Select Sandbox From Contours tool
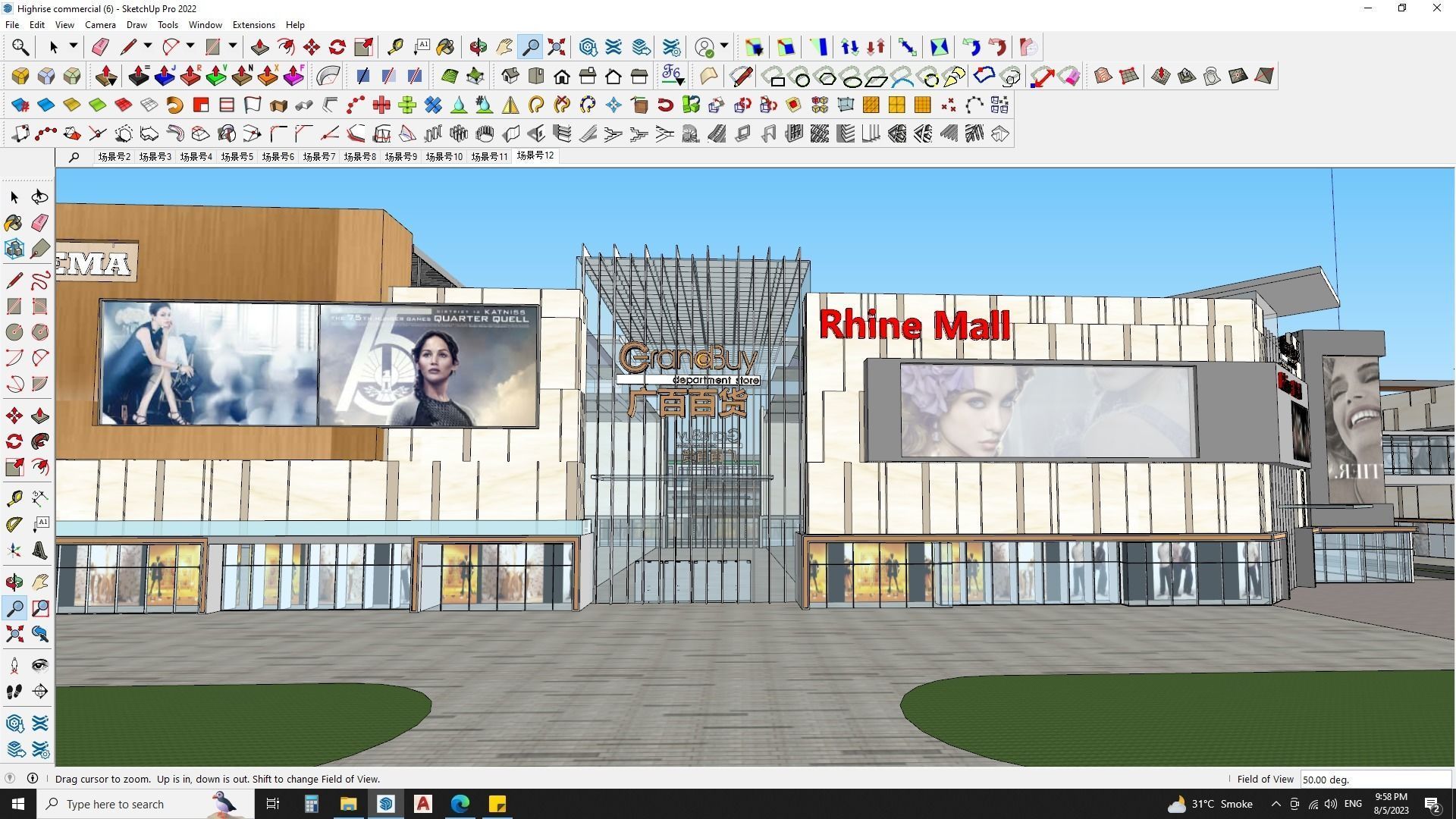The height and width of the screenshot is (819, 1456). (x=1103, y=76)
